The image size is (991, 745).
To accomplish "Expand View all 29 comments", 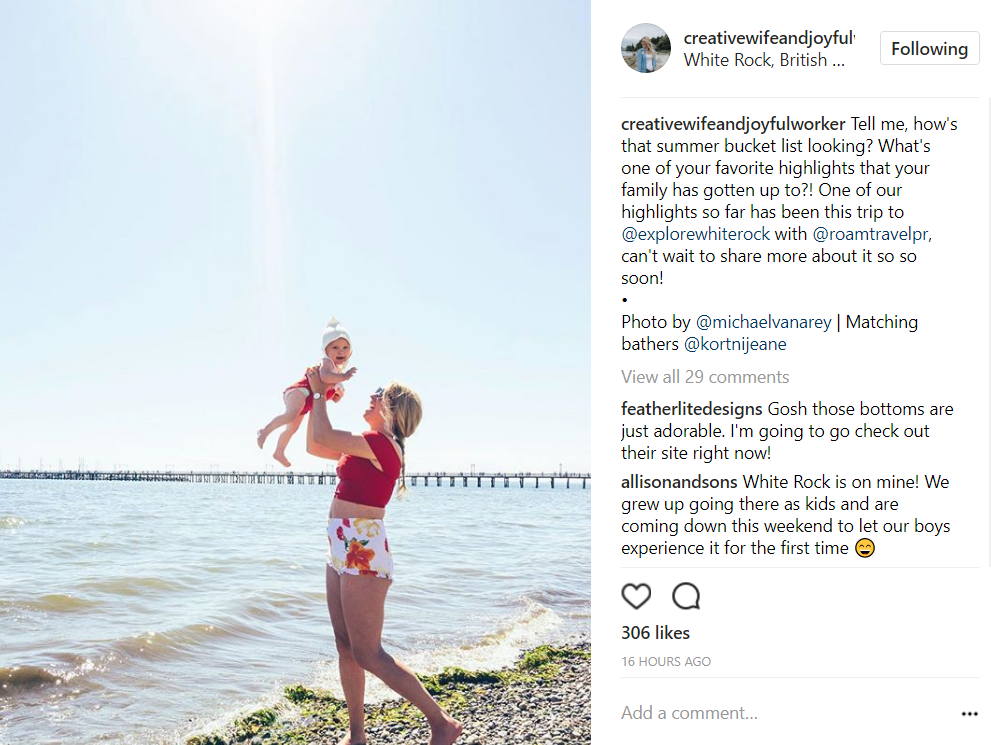I will pyautogui.click(x=705, y=377).
